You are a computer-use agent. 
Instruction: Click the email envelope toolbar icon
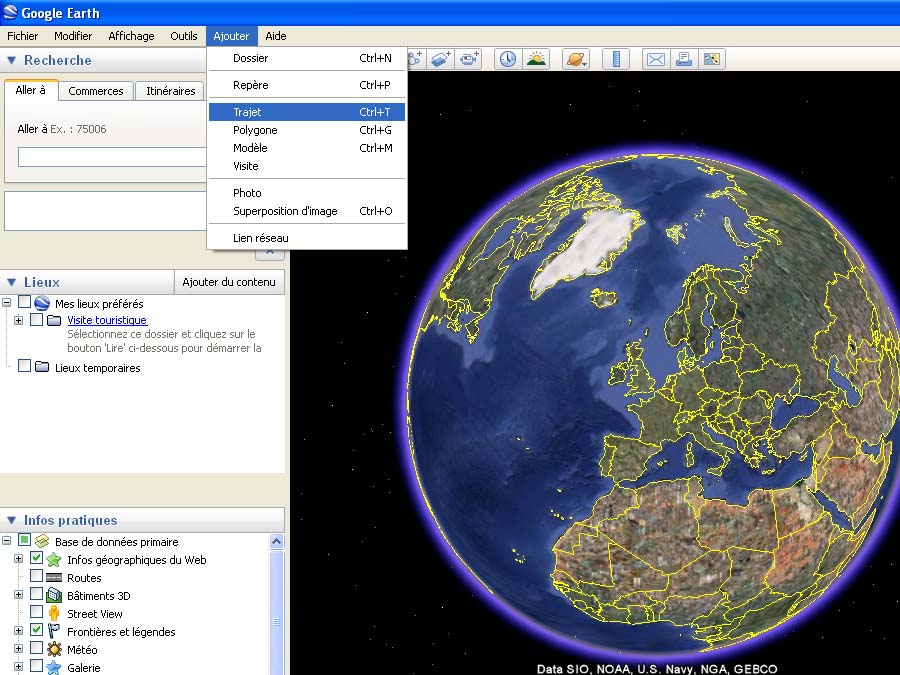tap(655, 59)
